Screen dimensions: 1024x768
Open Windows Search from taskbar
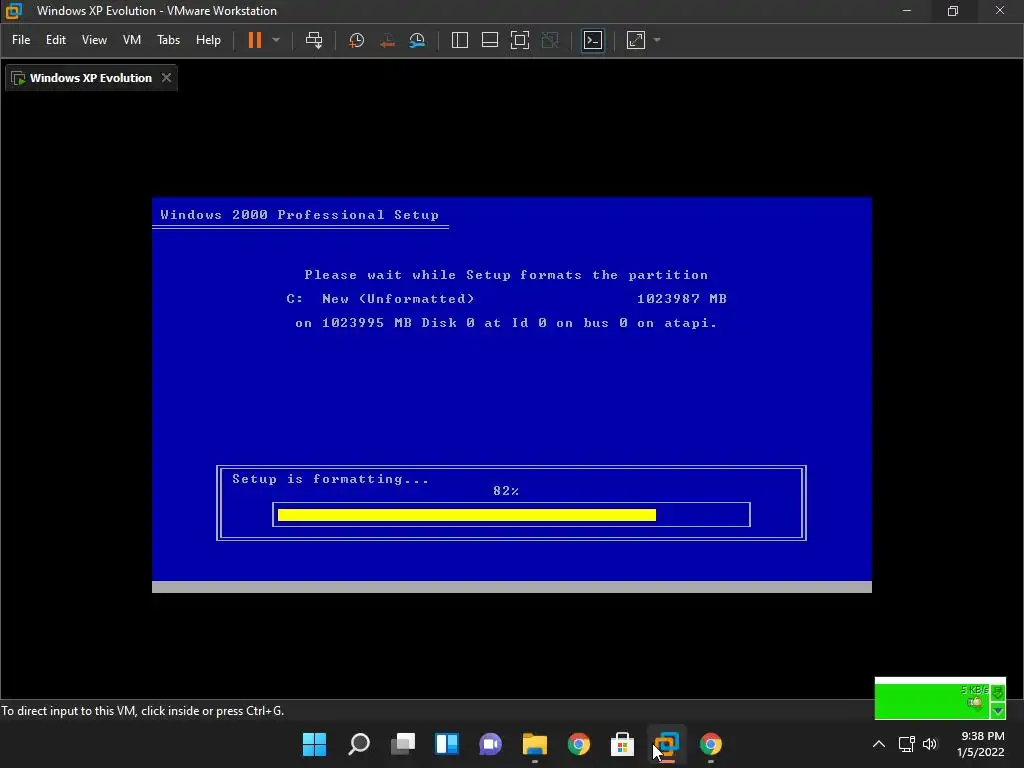(359, 744)
